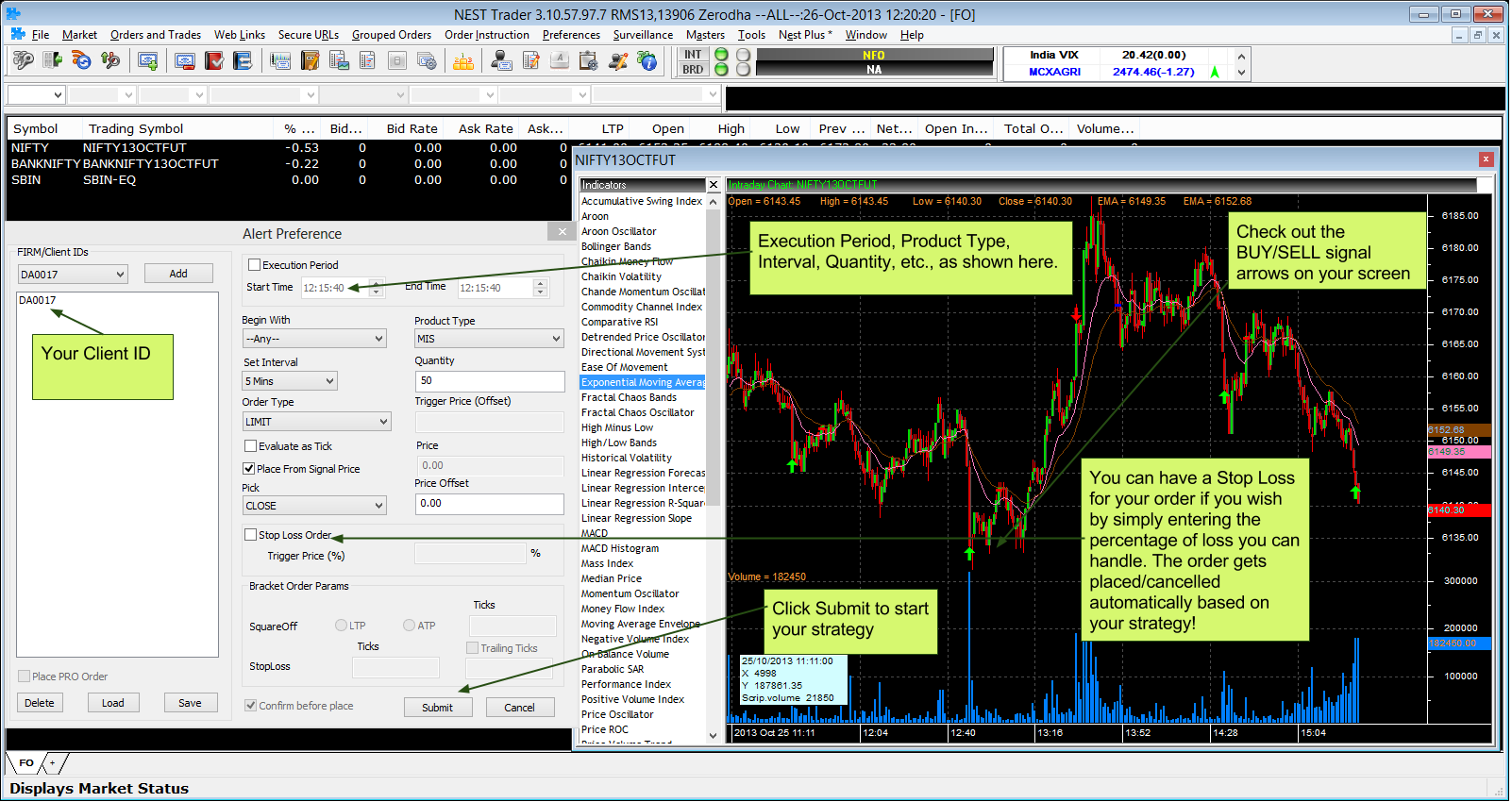Screen dimensions: 1512x802
Task: Click the gold bars toolbar icon
Action: coord(463,60)
